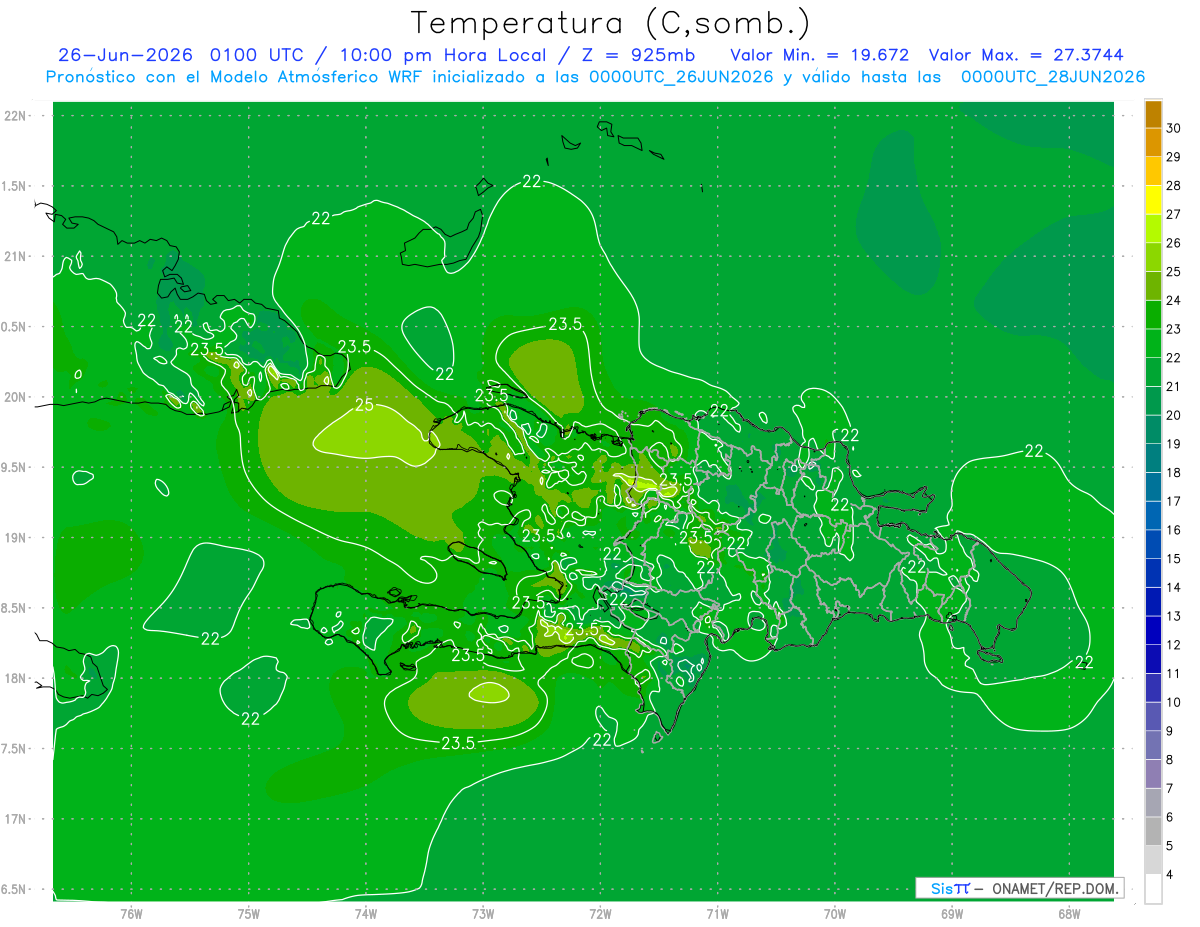Click legend value "13"
This screenshot has width=1200, height=927.
[x=1174, y=616]
